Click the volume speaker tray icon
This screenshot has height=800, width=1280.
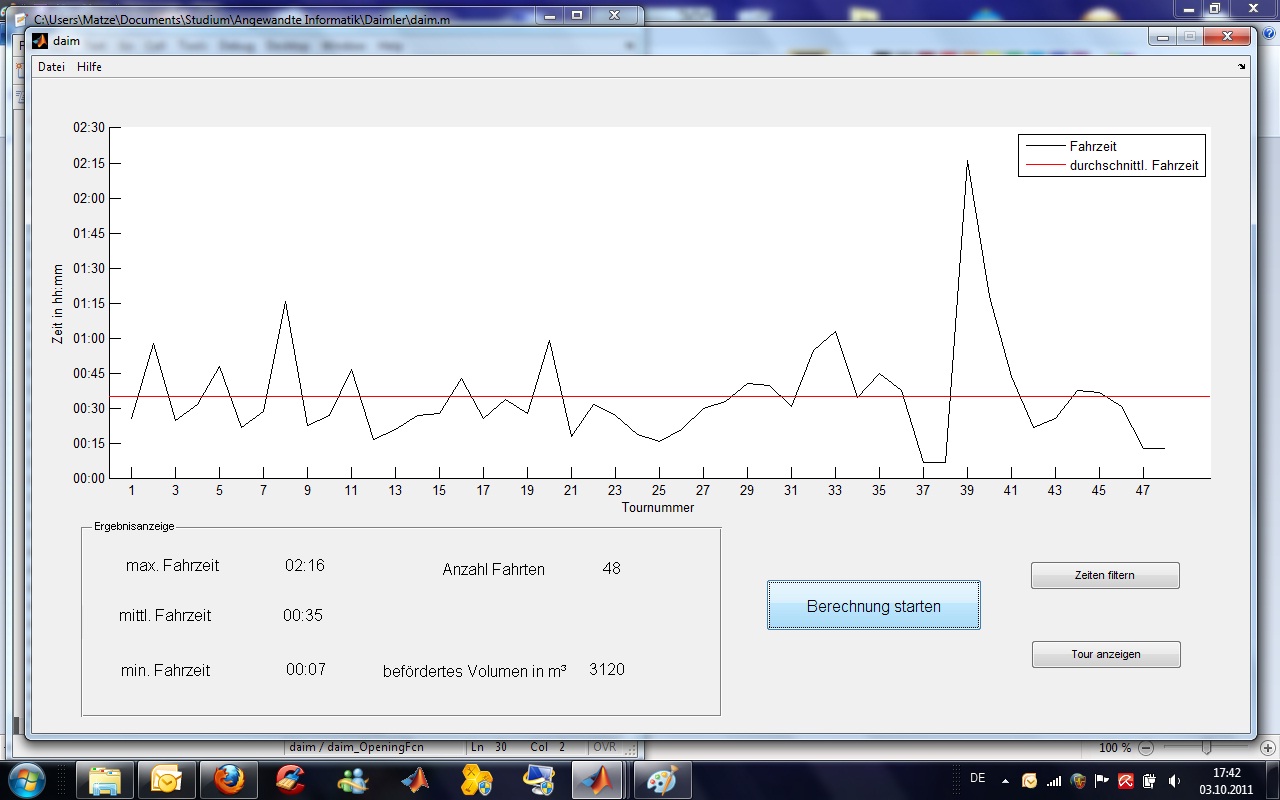[1174, 781]
